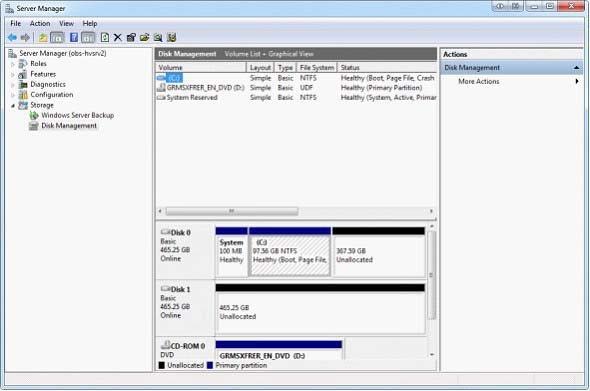Open Help with the blue question-mark icon
This screenshot has width=590, height=391.
[74, 38]
